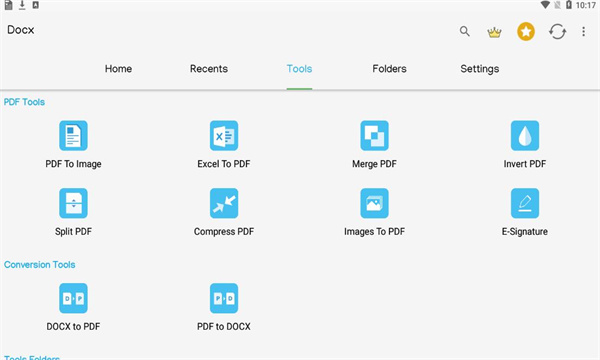Switch to the Home tab
The width and height of the screenshot is (600, 360).
[118, 69]
